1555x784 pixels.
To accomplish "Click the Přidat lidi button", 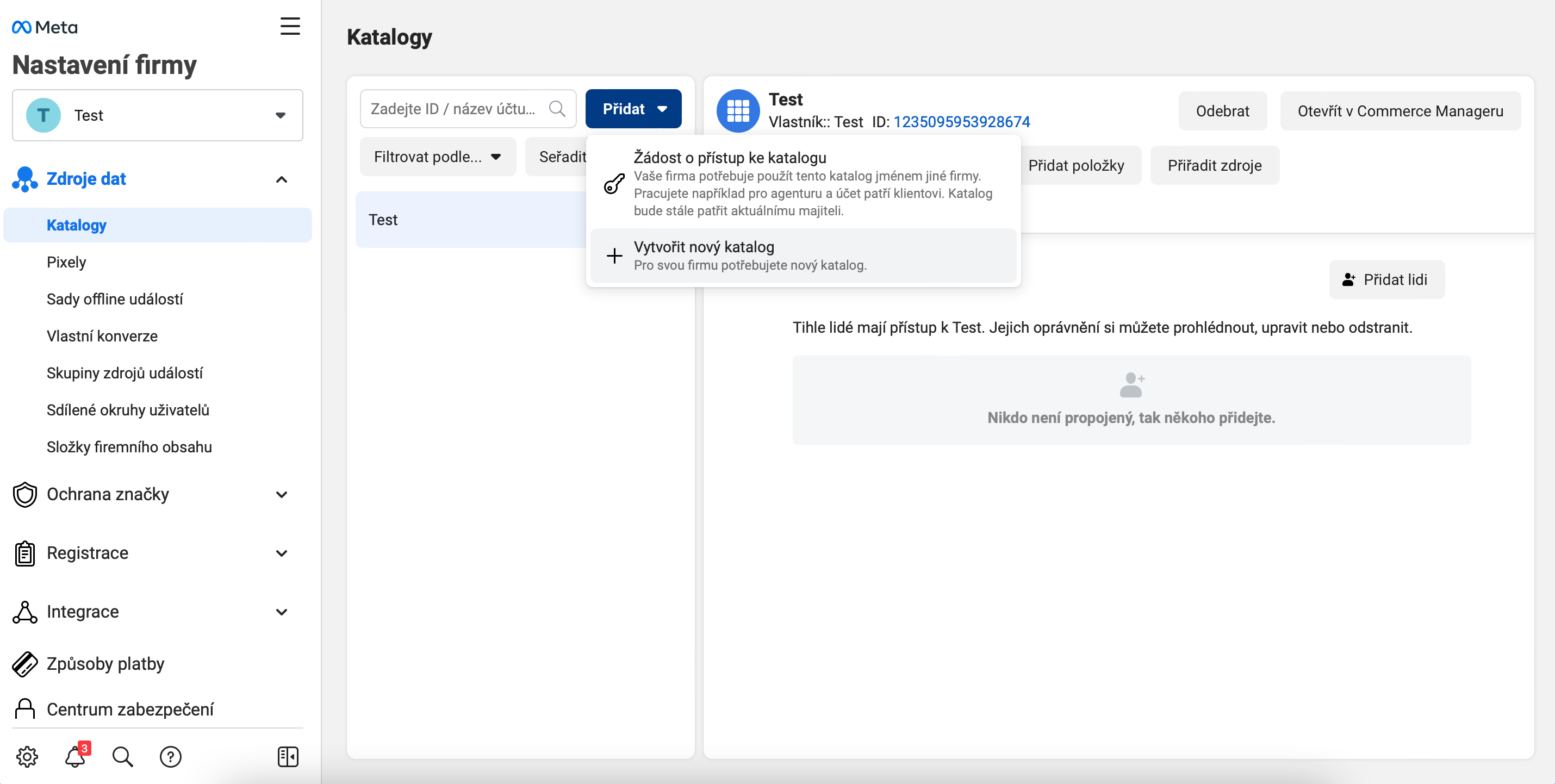I will coord(1386,279).
